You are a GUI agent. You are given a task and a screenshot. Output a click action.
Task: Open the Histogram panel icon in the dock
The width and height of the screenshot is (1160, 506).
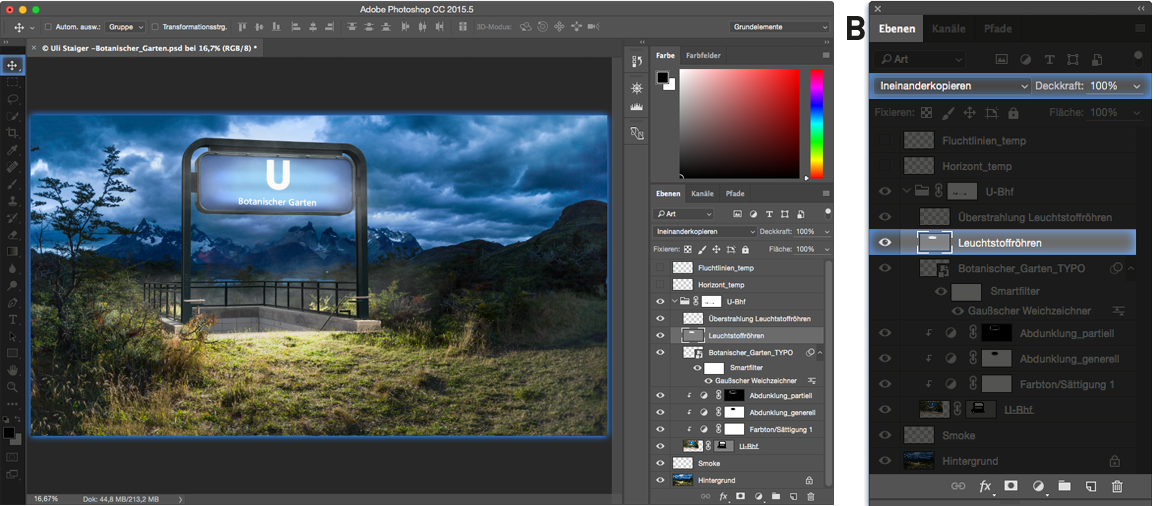636,107
